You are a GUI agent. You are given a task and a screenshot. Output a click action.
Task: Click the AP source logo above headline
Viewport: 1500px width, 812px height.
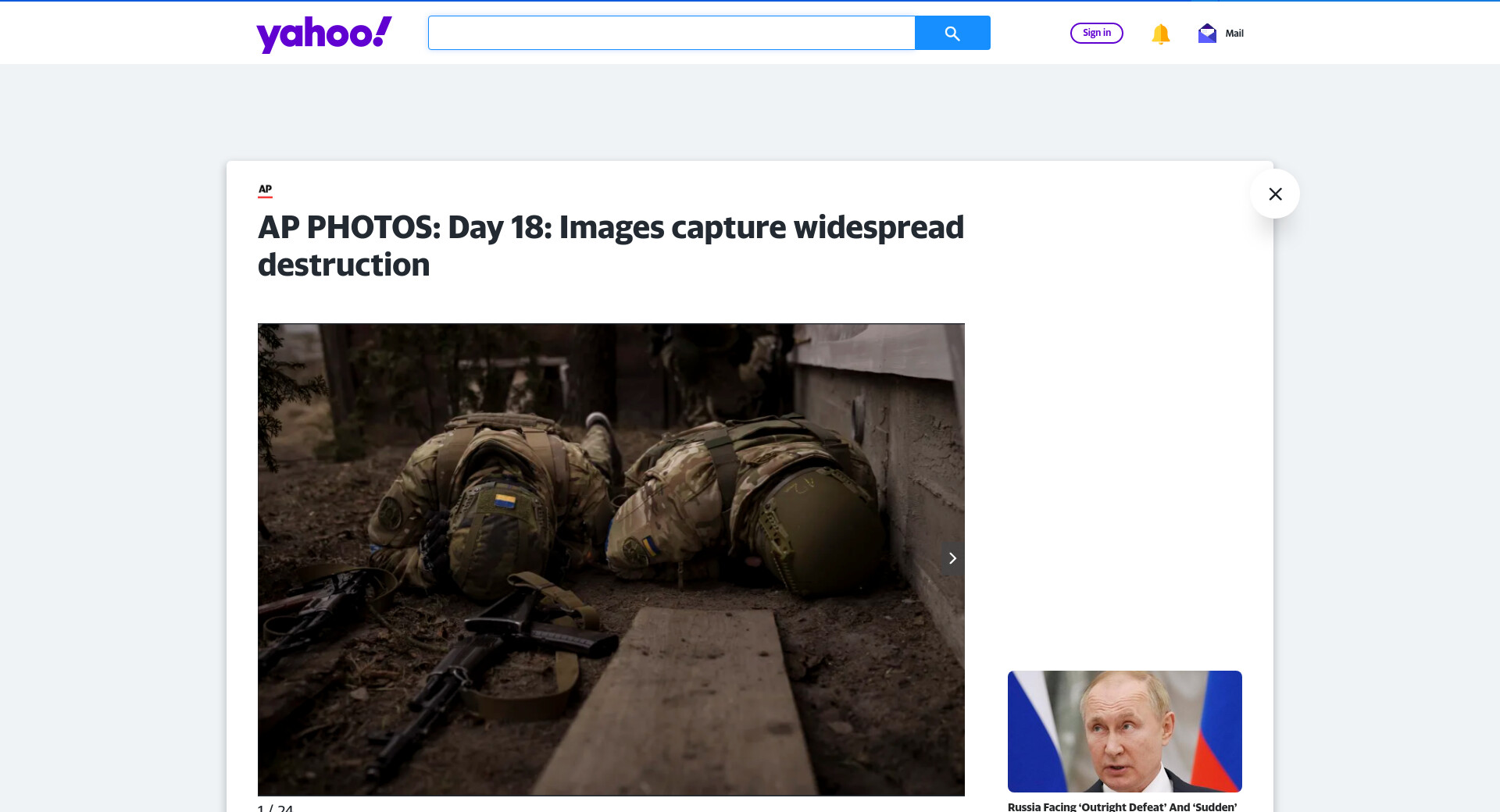(x=265, y=190)
